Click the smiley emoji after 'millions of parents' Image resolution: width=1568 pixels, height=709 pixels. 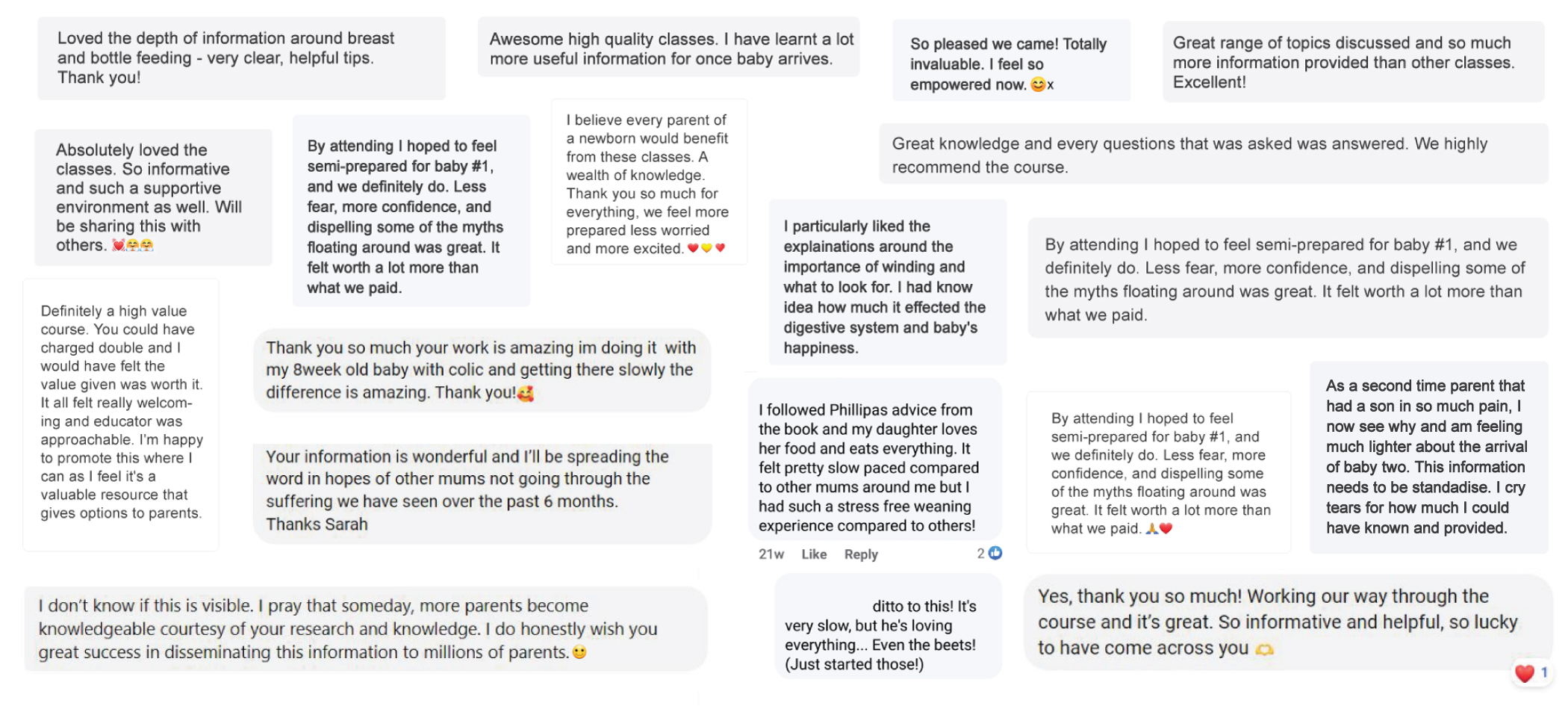[x=579, y=652]
